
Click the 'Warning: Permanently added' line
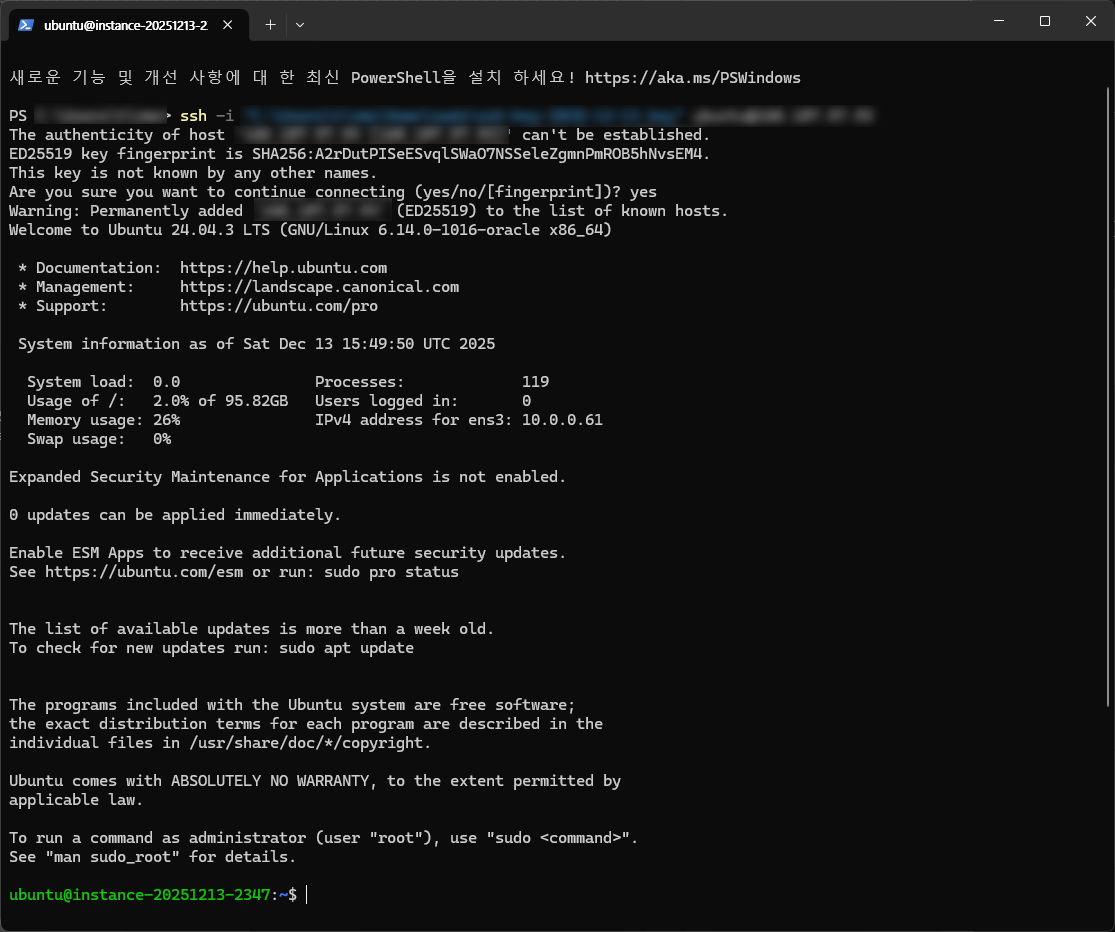tap(368, 211)
